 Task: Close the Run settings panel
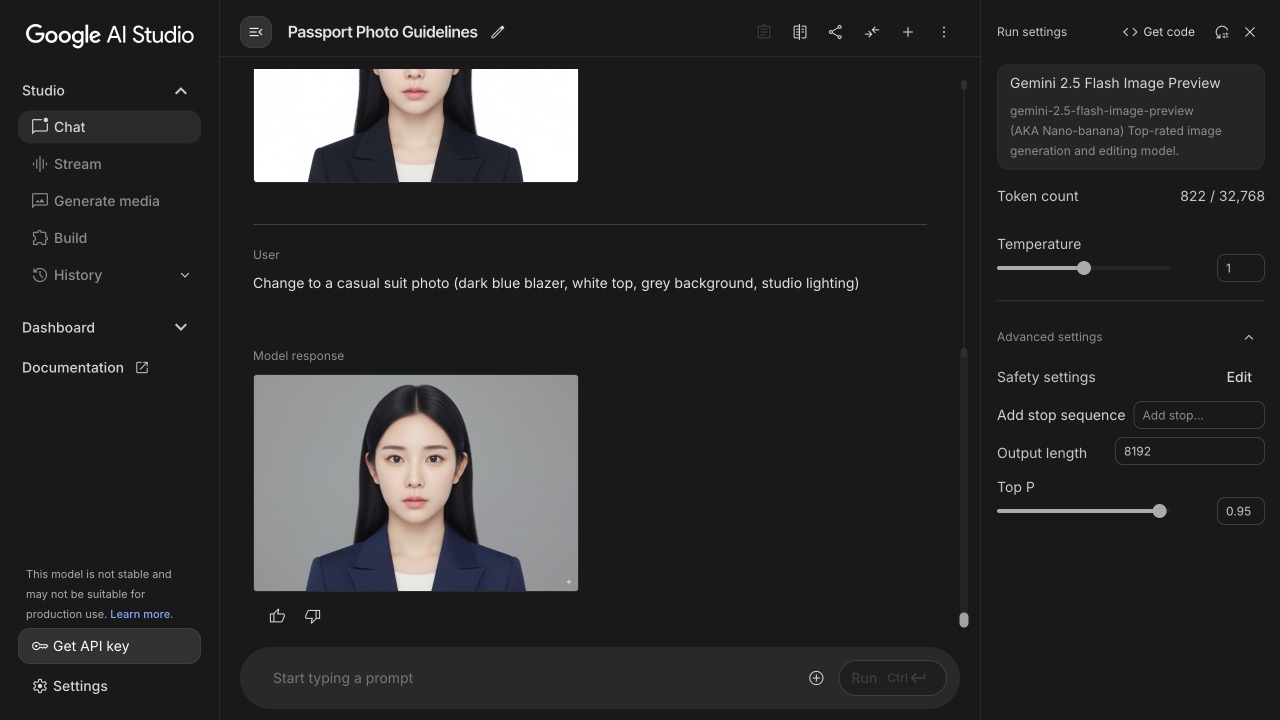click(1250, 32)
